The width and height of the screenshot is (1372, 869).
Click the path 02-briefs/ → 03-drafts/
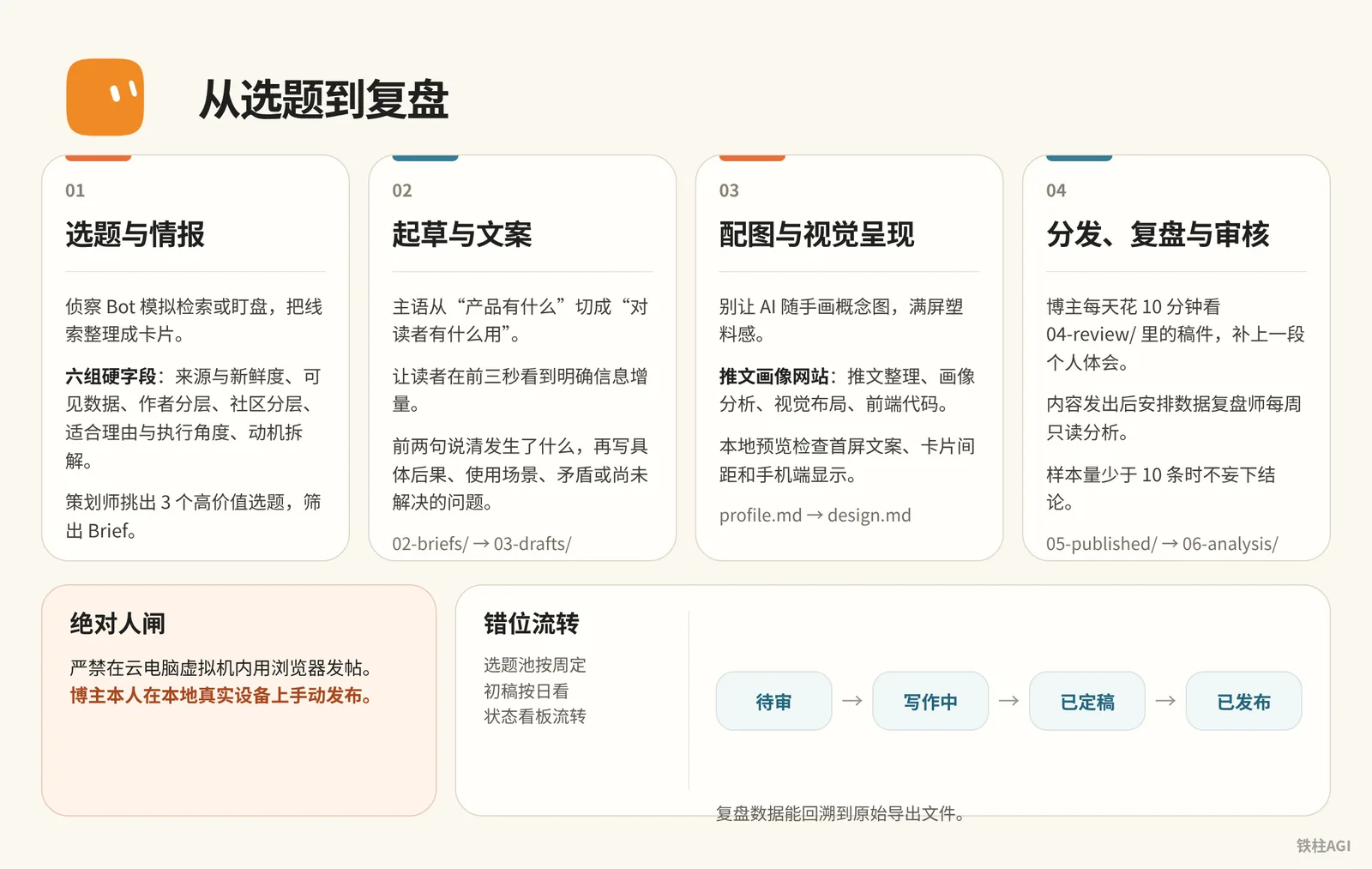(x=482, y=543)
